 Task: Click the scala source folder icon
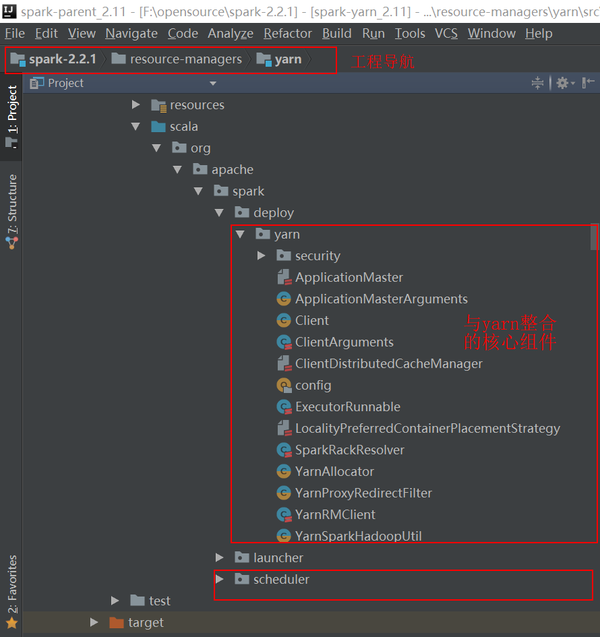click(158, 127)
